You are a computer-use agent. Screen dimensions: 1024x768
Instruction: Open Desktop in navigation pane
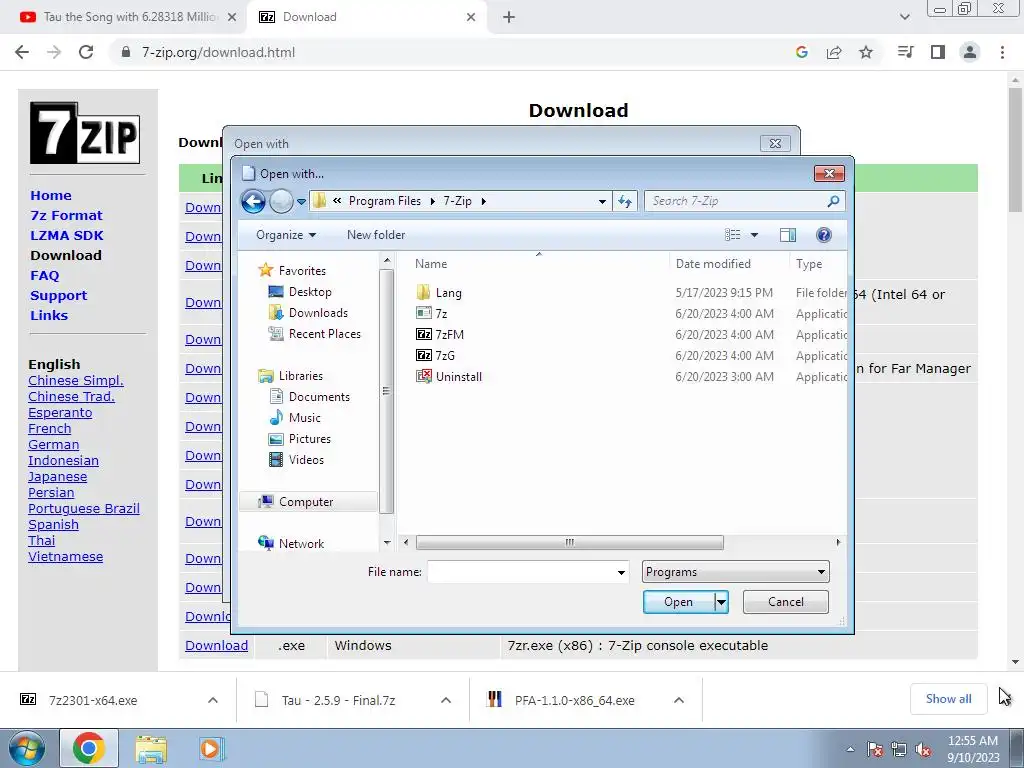click(x=310, y=291)
